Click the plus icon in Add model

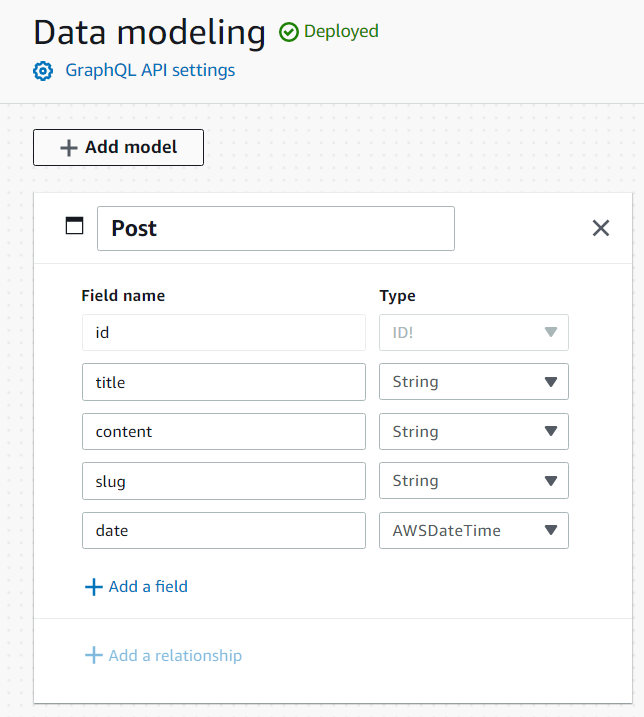coord(68,148)
